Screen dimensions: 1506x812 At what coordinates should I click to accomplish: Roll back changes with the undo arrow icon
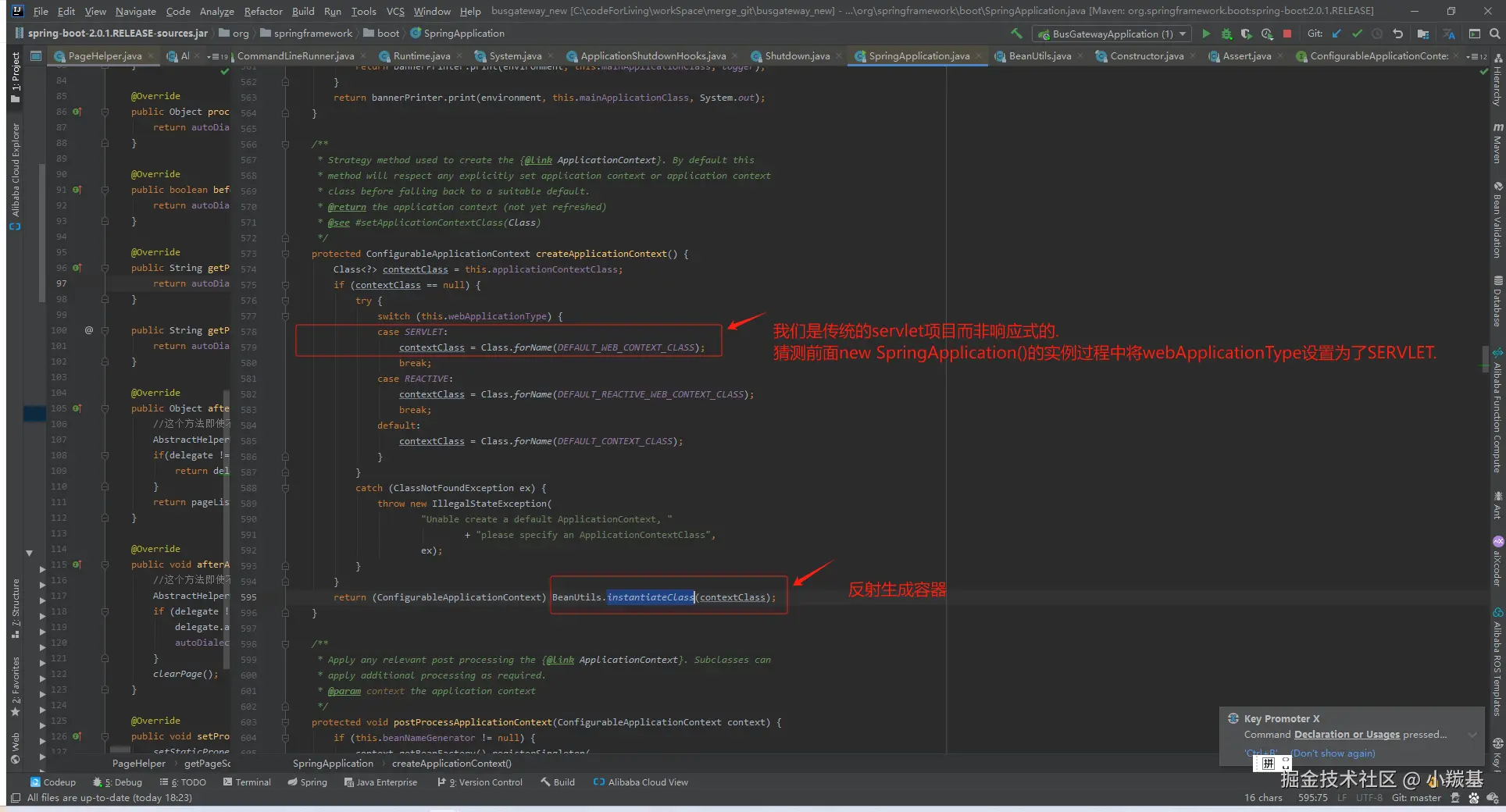[x=1398, y=34]
